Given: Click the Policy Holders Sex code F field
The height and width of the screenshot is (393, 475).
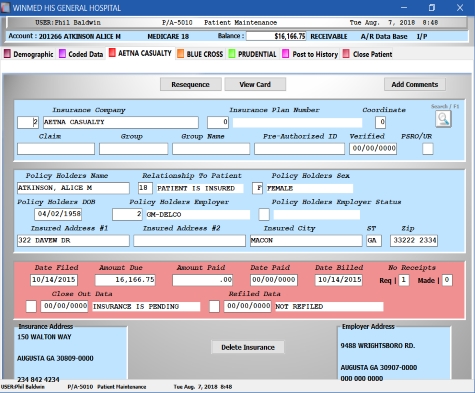Looking at the screenshot, I should pos(257,188).
